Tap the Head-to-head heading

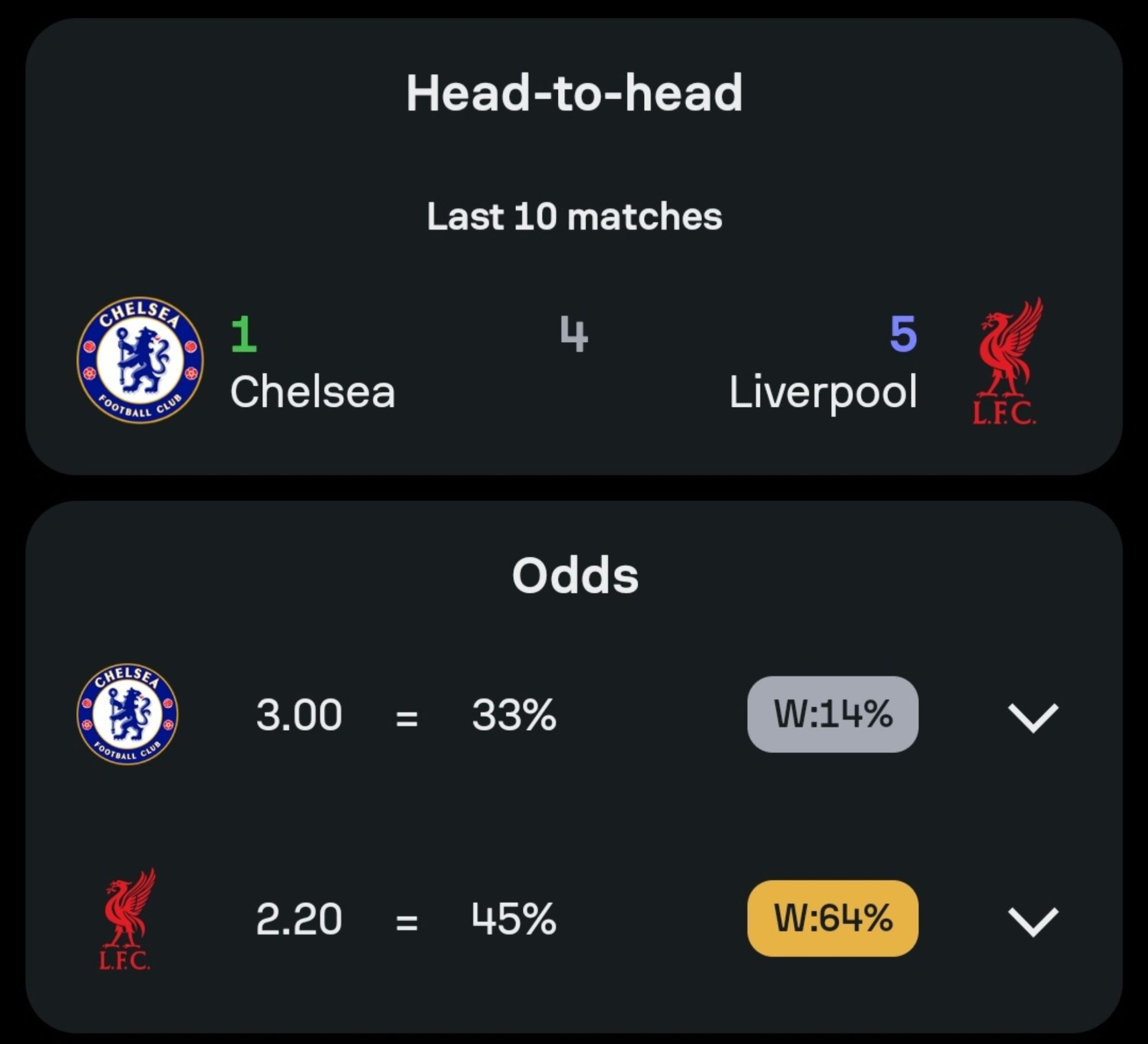point(574,93)
